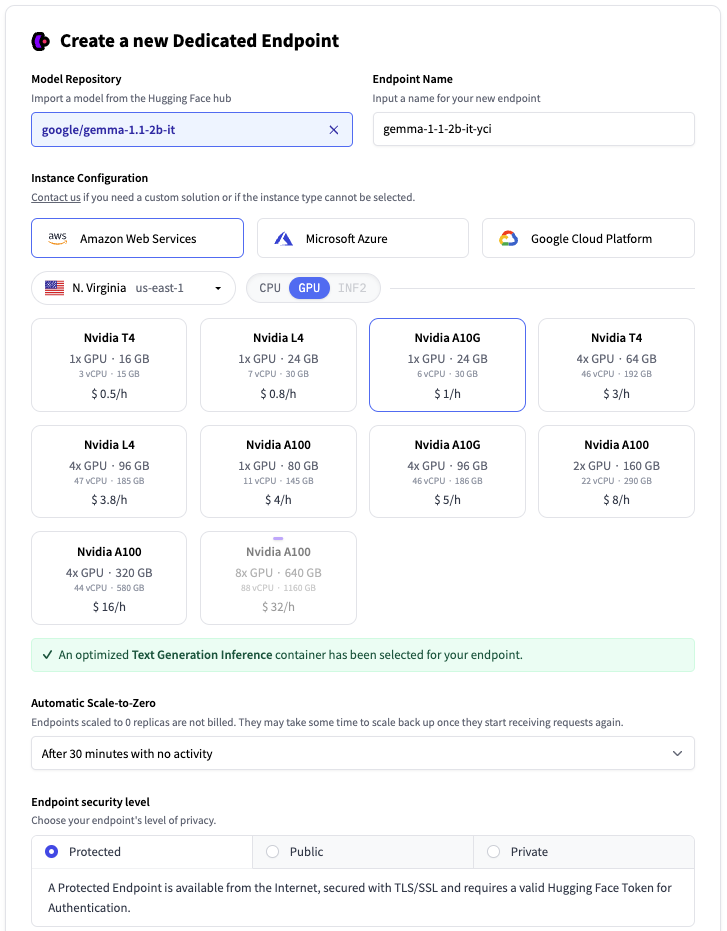727x931 pixels.
Task: Select the Public security level radio
Action: [272, 852]
